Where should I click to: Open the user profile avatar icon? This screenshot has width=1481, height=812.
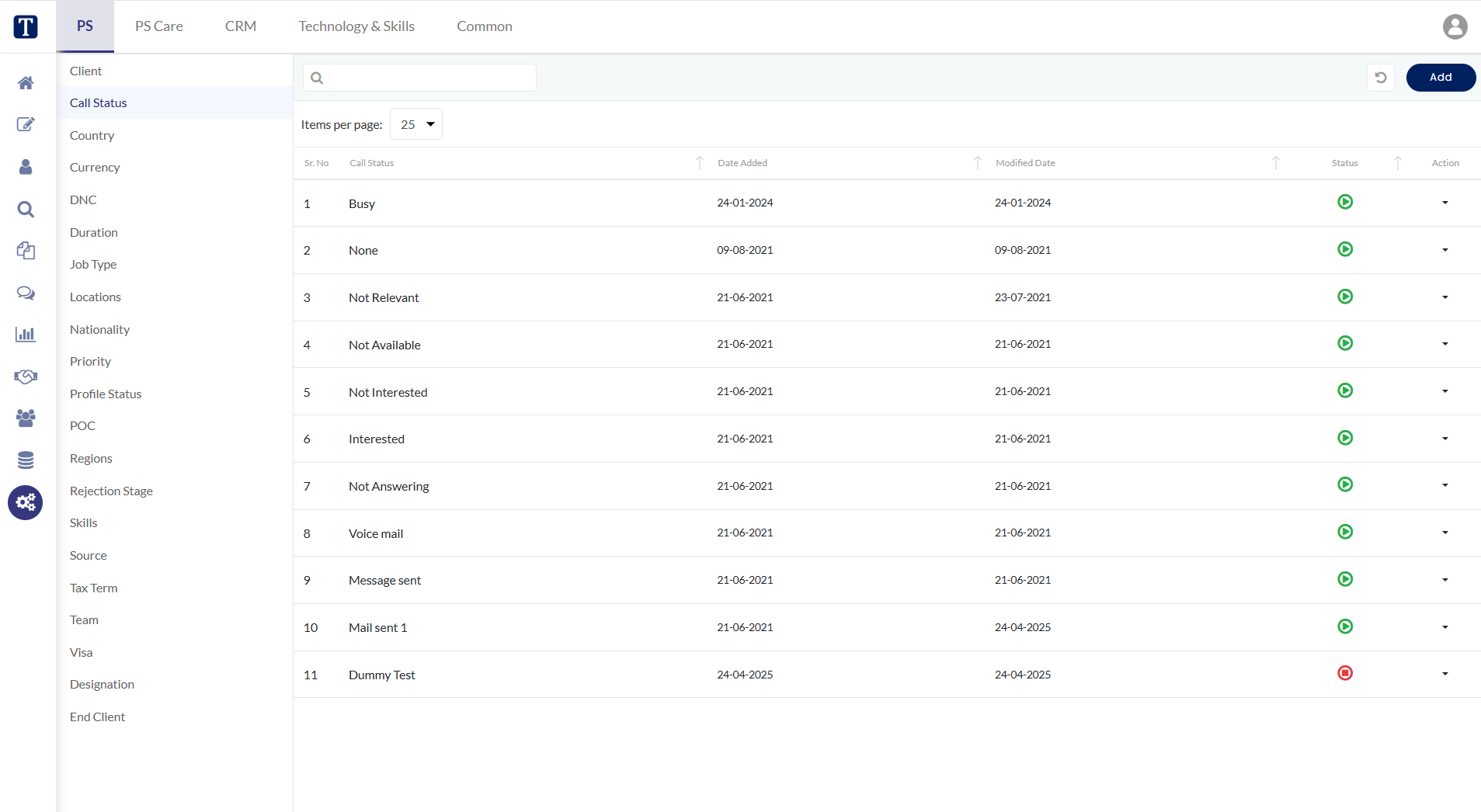pyautogui.click(x=1455, y=26)
